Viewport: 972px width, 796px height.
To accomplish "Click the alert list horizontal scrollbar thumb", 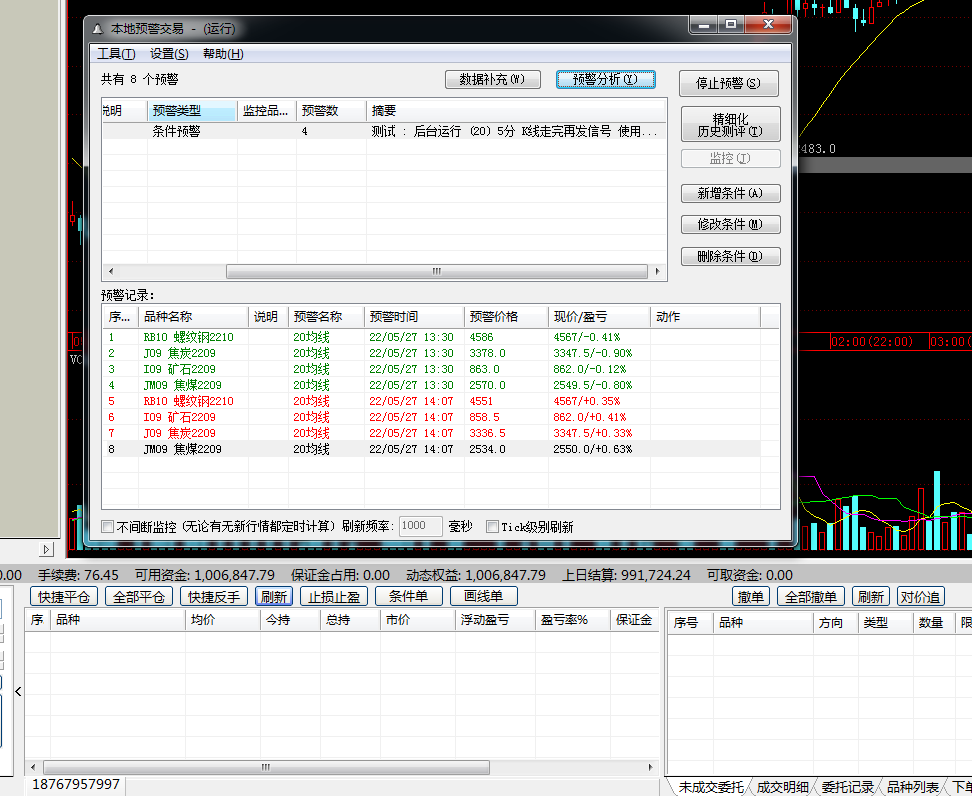I will pyautogui.click(x=437, y=272).
